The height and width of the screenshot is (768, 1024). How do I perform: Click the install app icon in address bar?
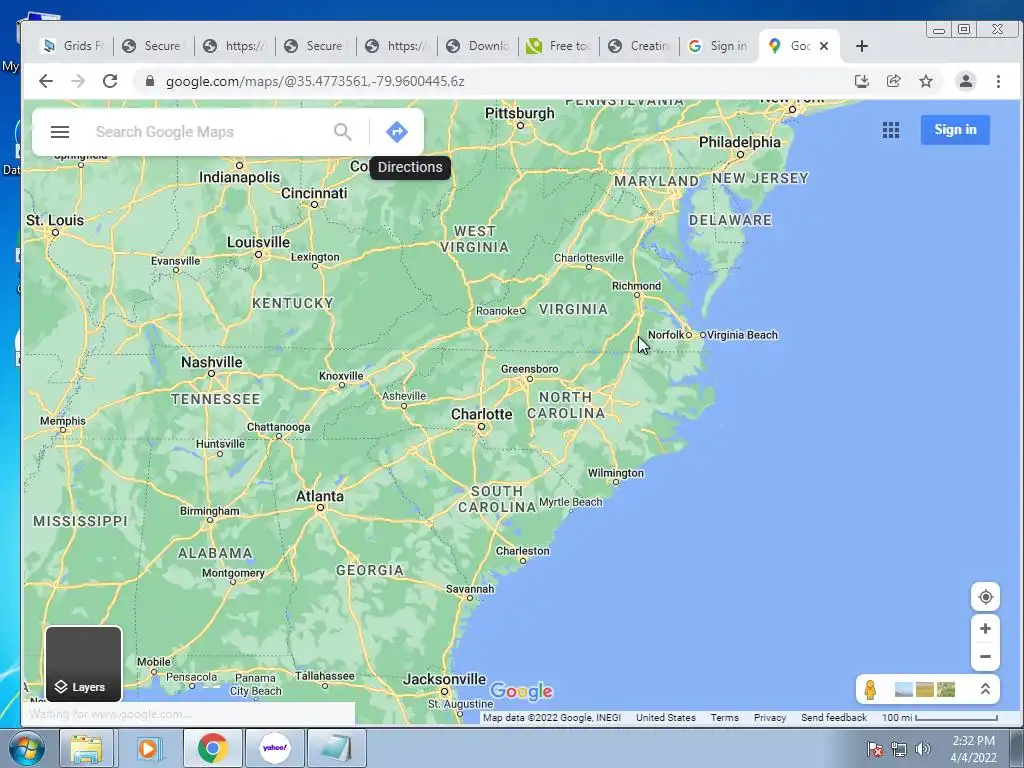861,81
